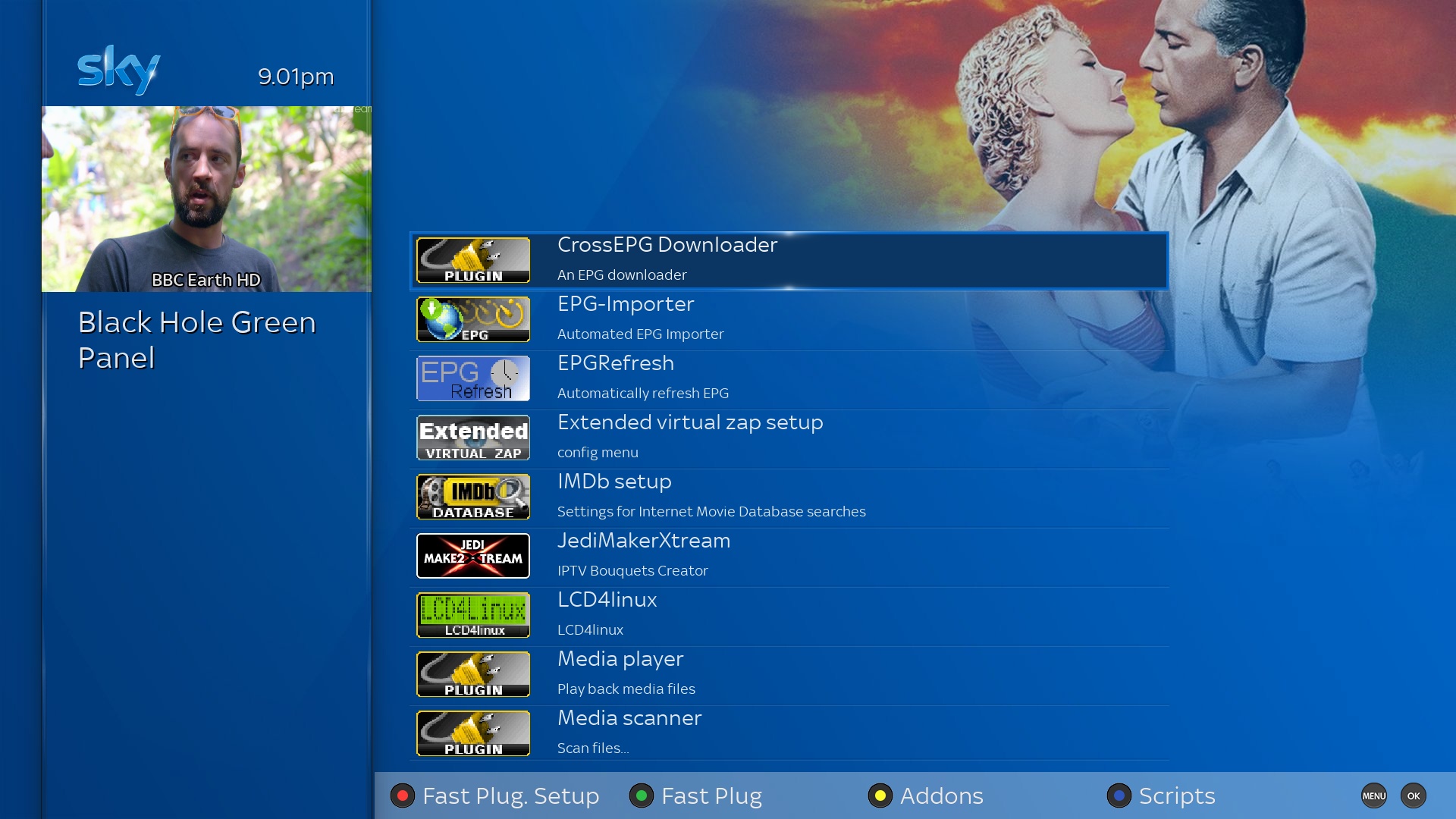Select the Media scanner list entry title
Image resolution: width=1456 pixels, height=819 pixels.
coord(629,718)
